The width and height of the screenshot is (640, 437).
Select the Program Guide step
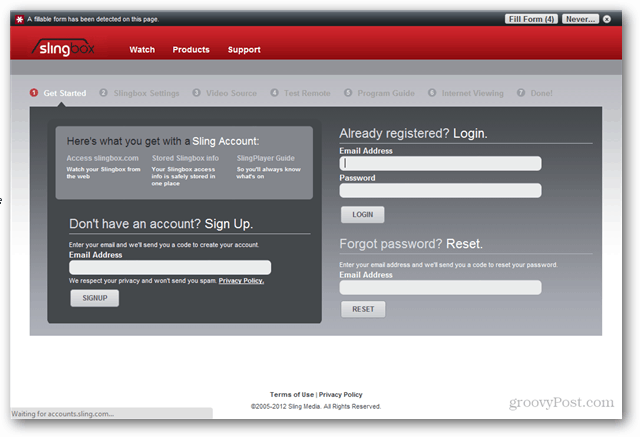pyautogui.click(x=386, y=93)
